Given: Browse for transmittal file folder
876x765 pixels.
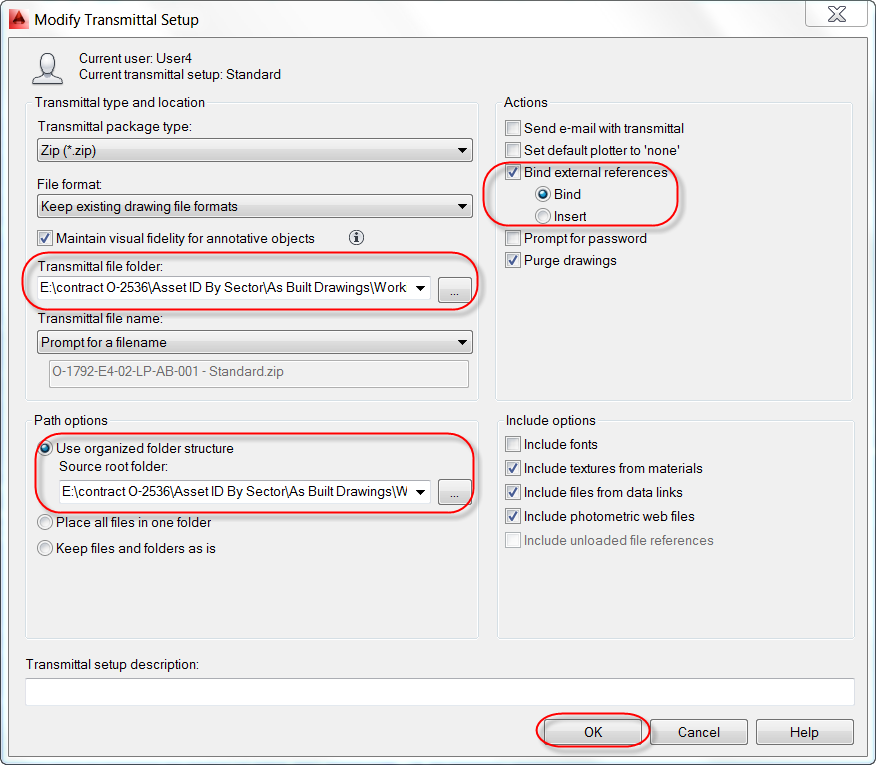Looking at the screenshot, I should pyautogui.click(x=454, y=289).
